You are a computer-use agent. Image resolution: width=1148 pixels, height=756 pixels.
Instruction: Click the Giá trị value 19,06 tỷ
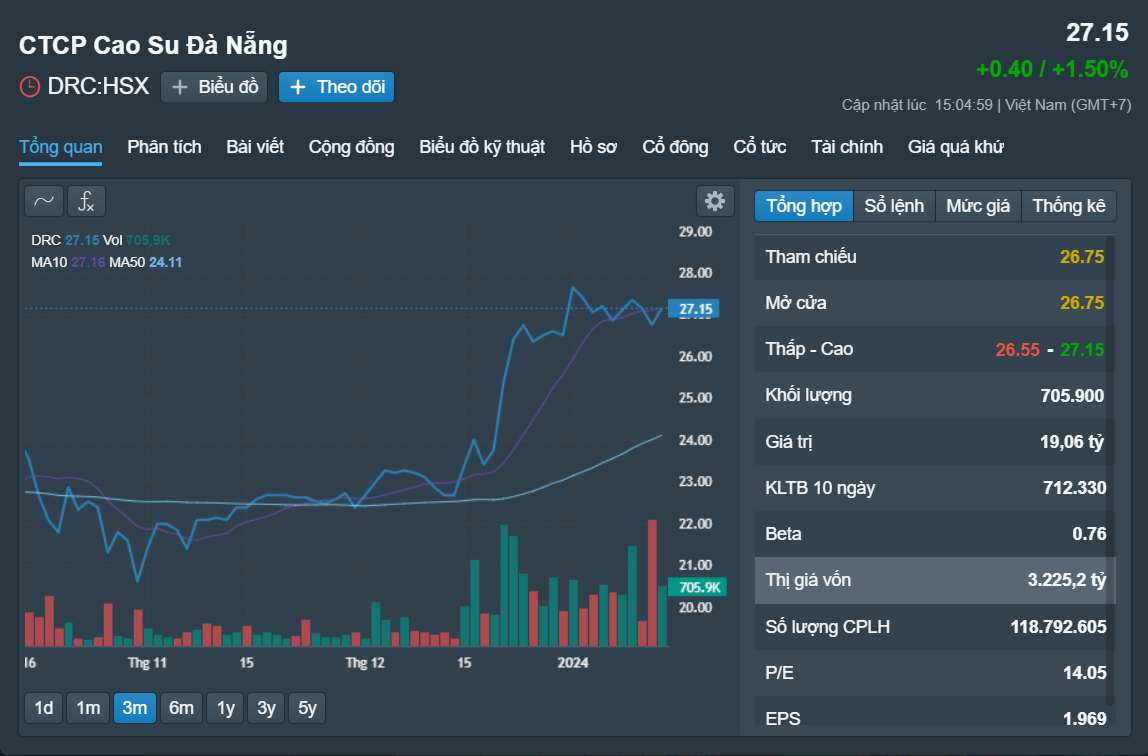[x=1072, y=442]
